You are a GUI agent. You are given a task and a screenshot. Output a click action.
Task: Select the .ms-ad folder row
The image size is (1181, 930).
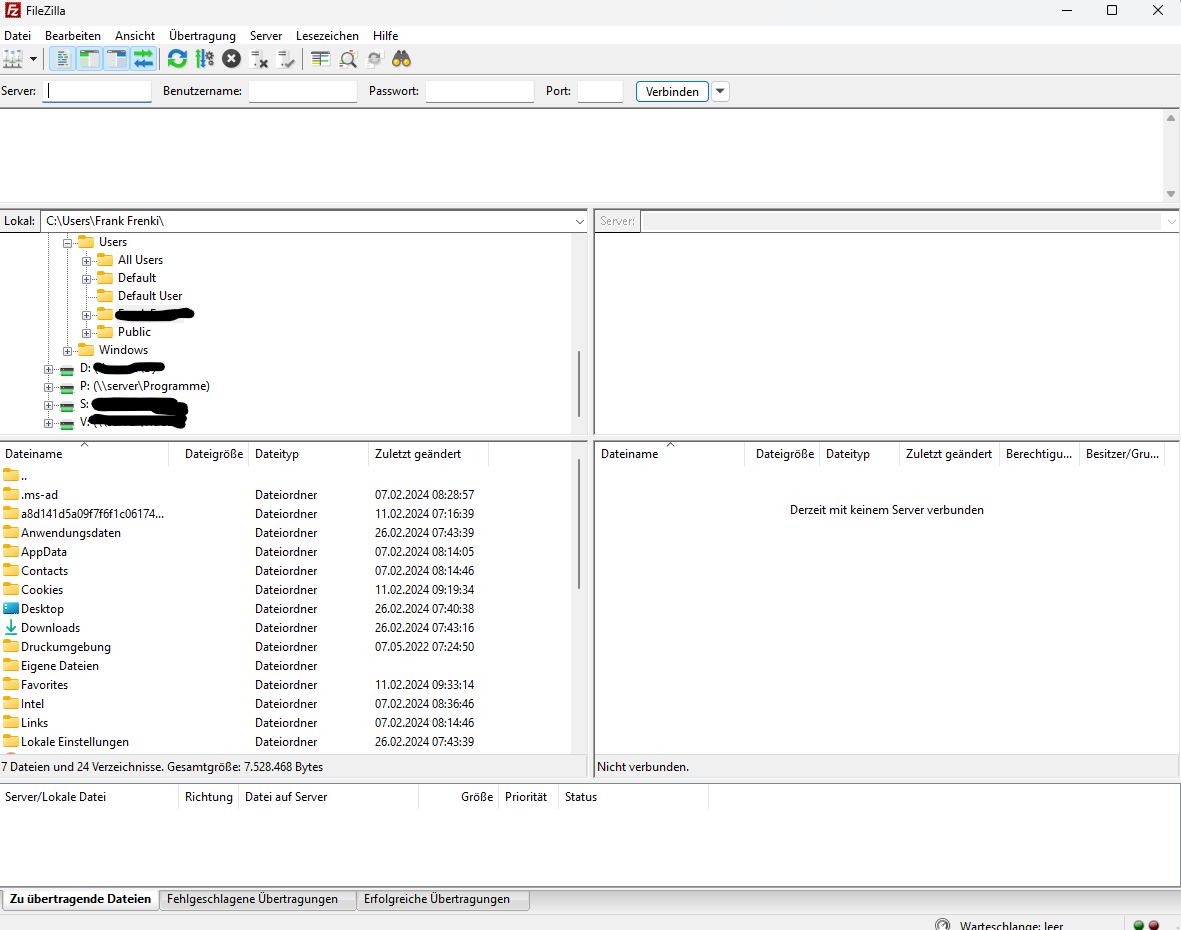tap(286, 495)
